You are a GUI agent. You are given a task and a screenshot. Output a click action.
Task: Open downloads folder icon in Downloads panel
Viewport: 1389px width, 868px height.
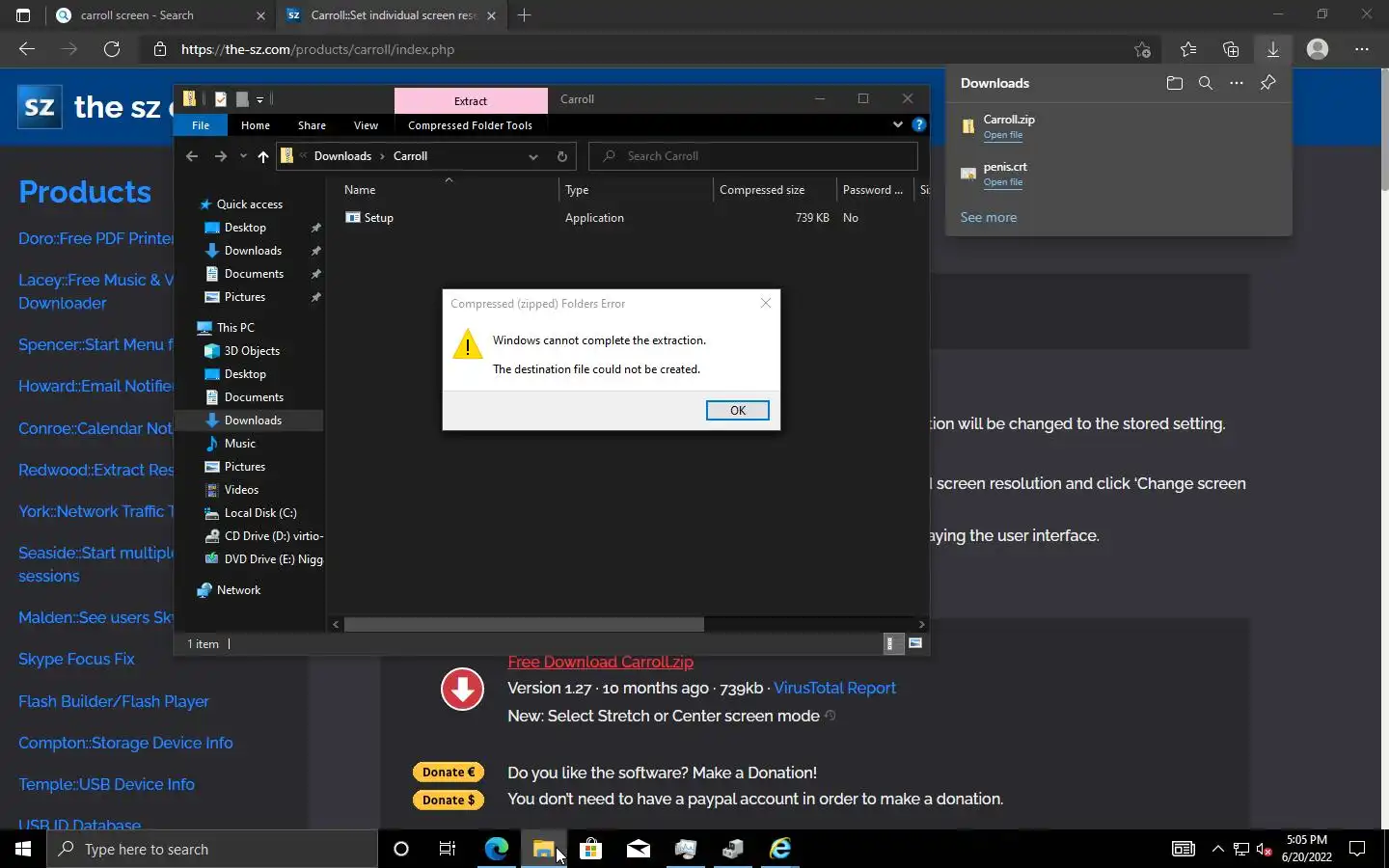pyautogui.click(x=1174, y=83)
